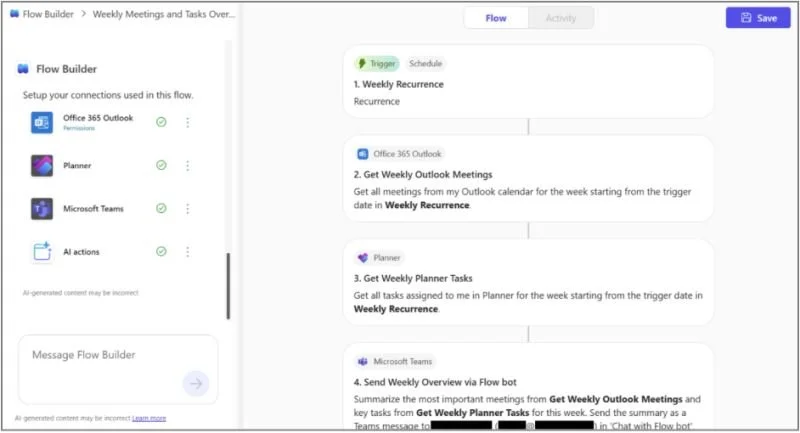This screenshot has width=800, height=433.
Task: Click the Schedule tag on step 1
Action: point(426,63)
